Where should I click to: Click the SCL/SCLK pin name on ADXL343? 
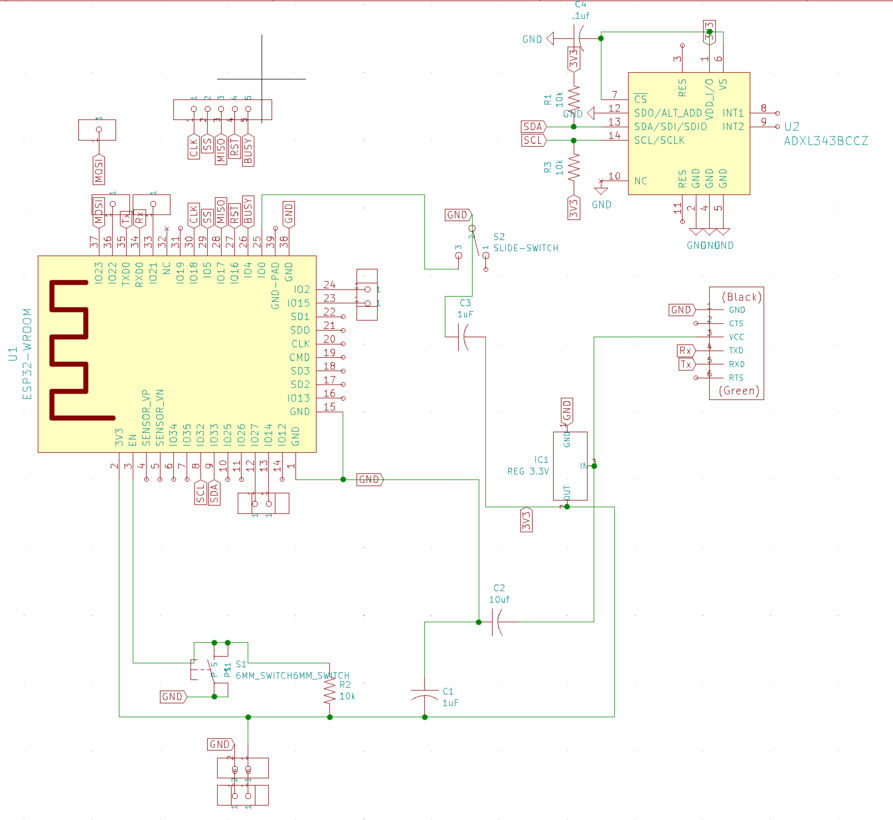[x=659, y=140]
